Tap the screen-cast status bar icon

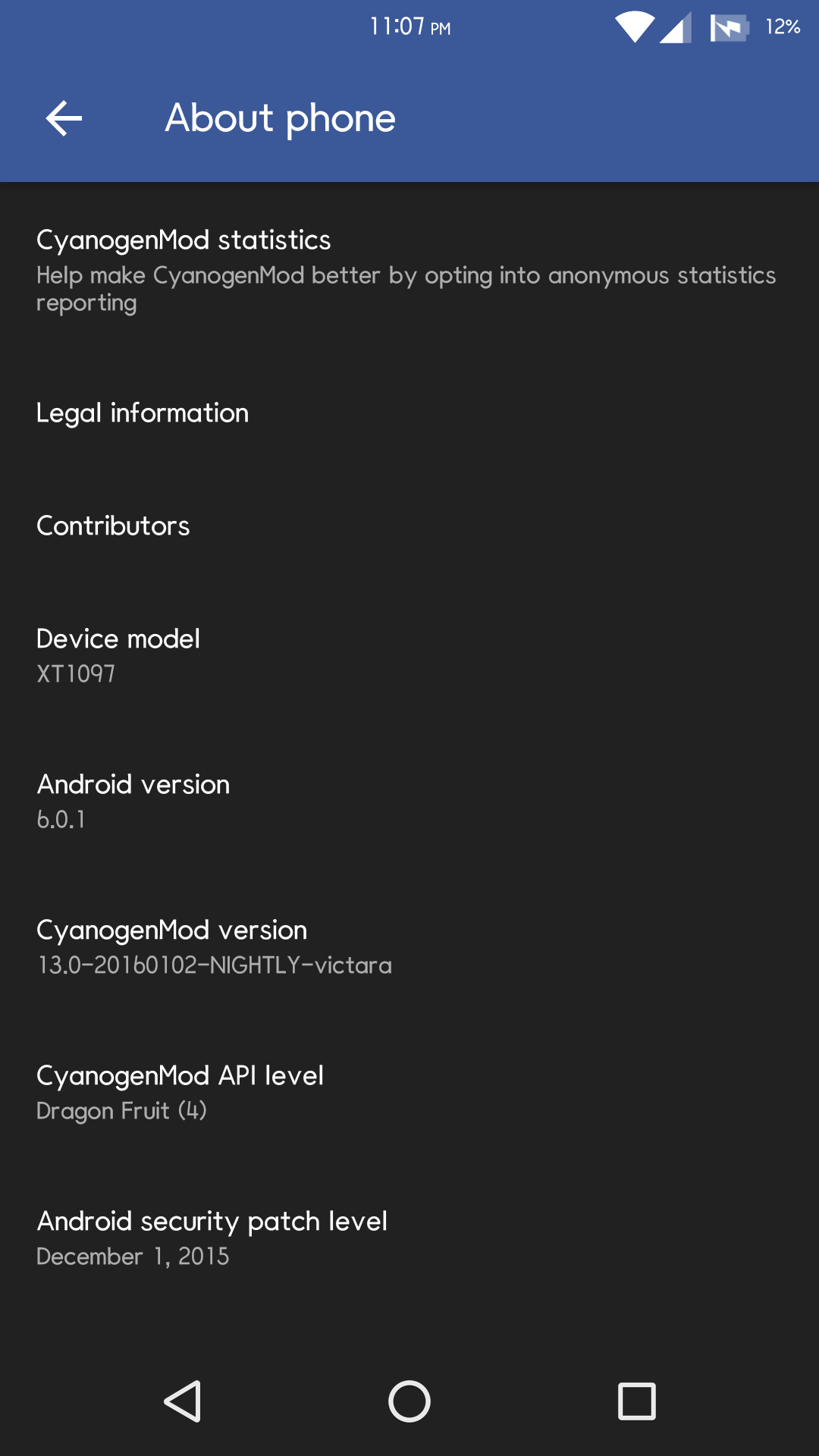point(730,26)
